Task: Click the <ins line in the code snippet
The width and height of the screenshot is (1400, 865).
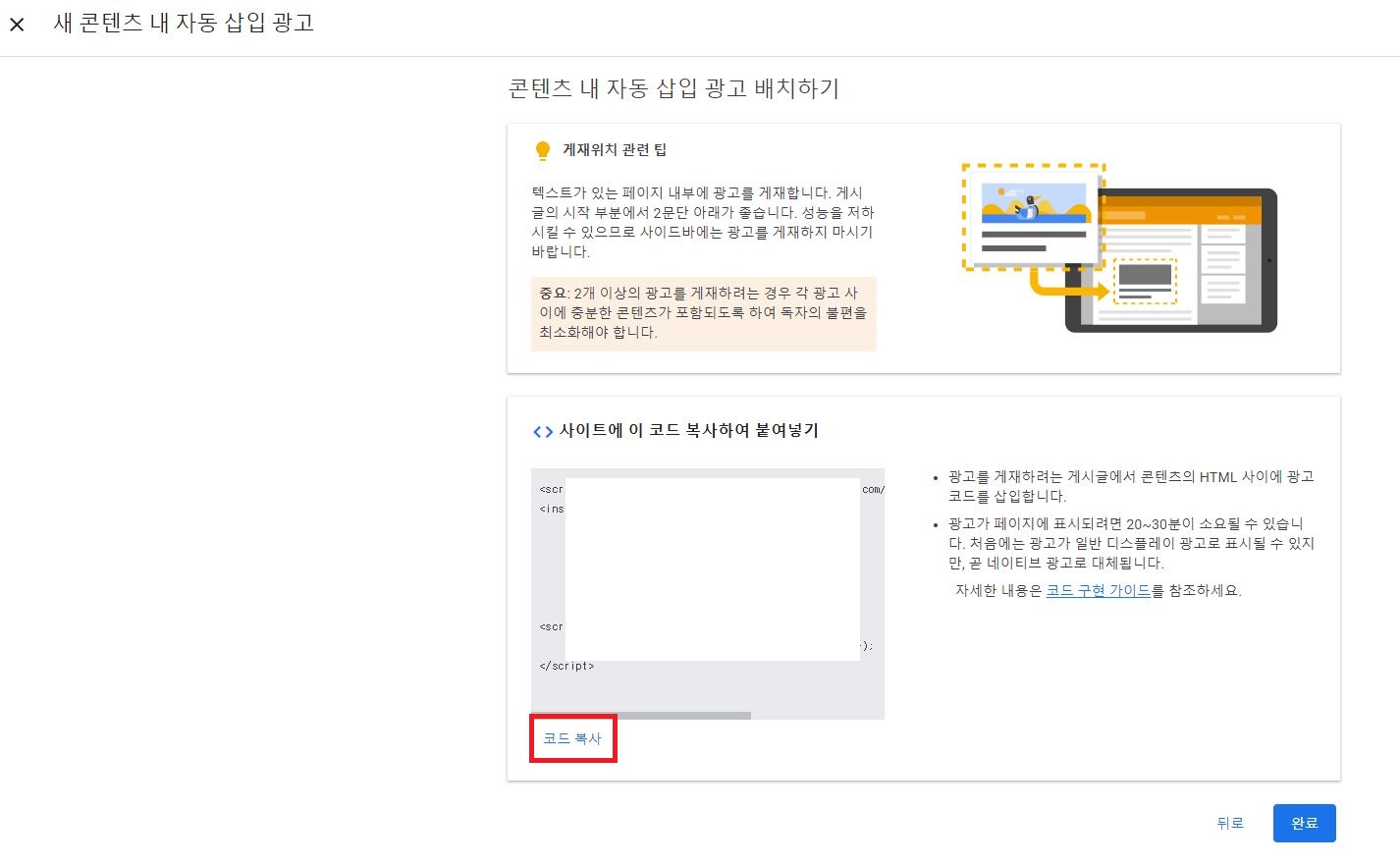Action: coord(552,509)
